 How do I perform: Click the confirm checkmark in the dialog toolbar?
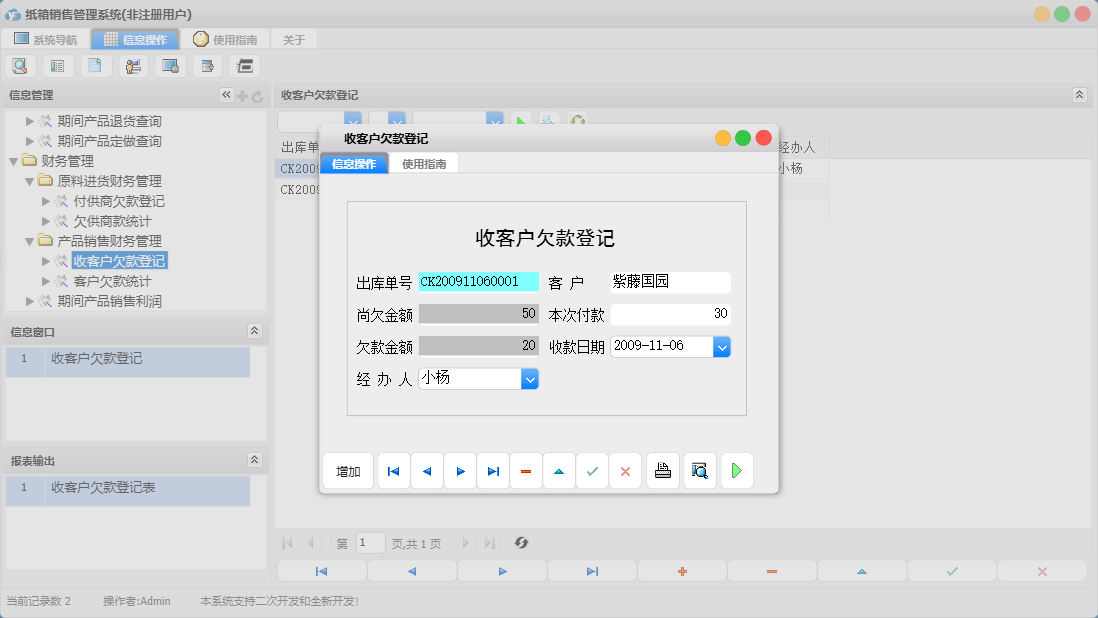592,470
